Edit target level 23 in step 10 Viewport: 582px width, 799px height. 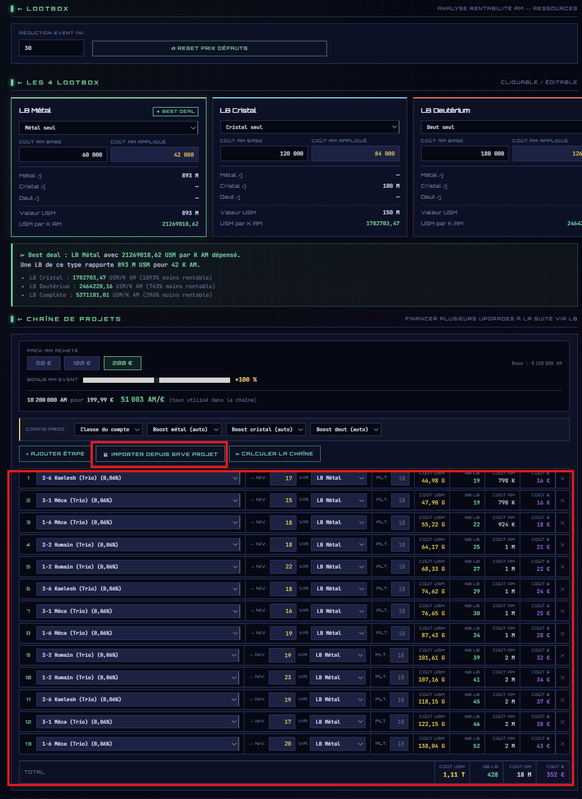coord(282,677)
